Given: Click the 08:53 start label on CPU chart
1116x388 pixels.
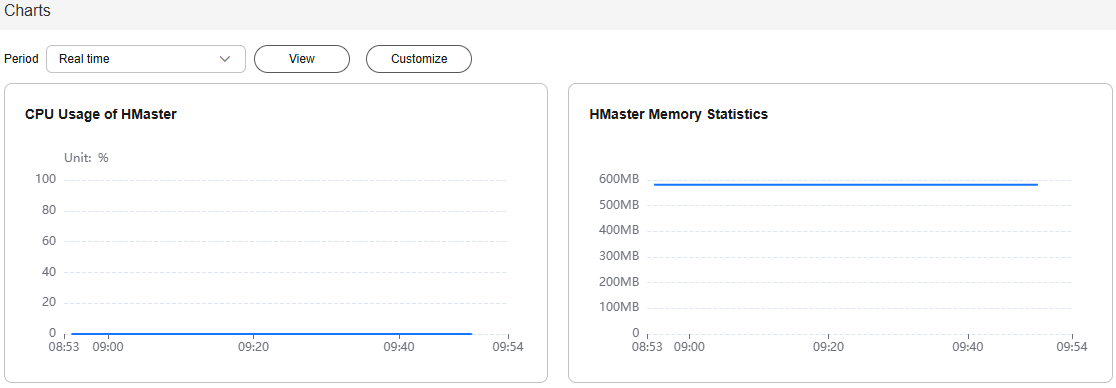Looking at the screenshot, I should click(63, 347).
